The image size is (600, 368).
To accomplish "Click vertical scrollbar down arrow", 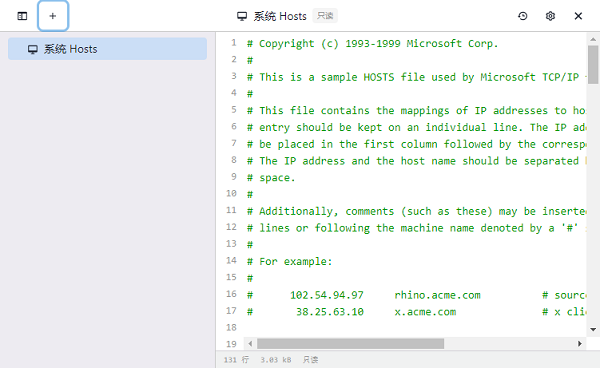I will tap(593, 329).
